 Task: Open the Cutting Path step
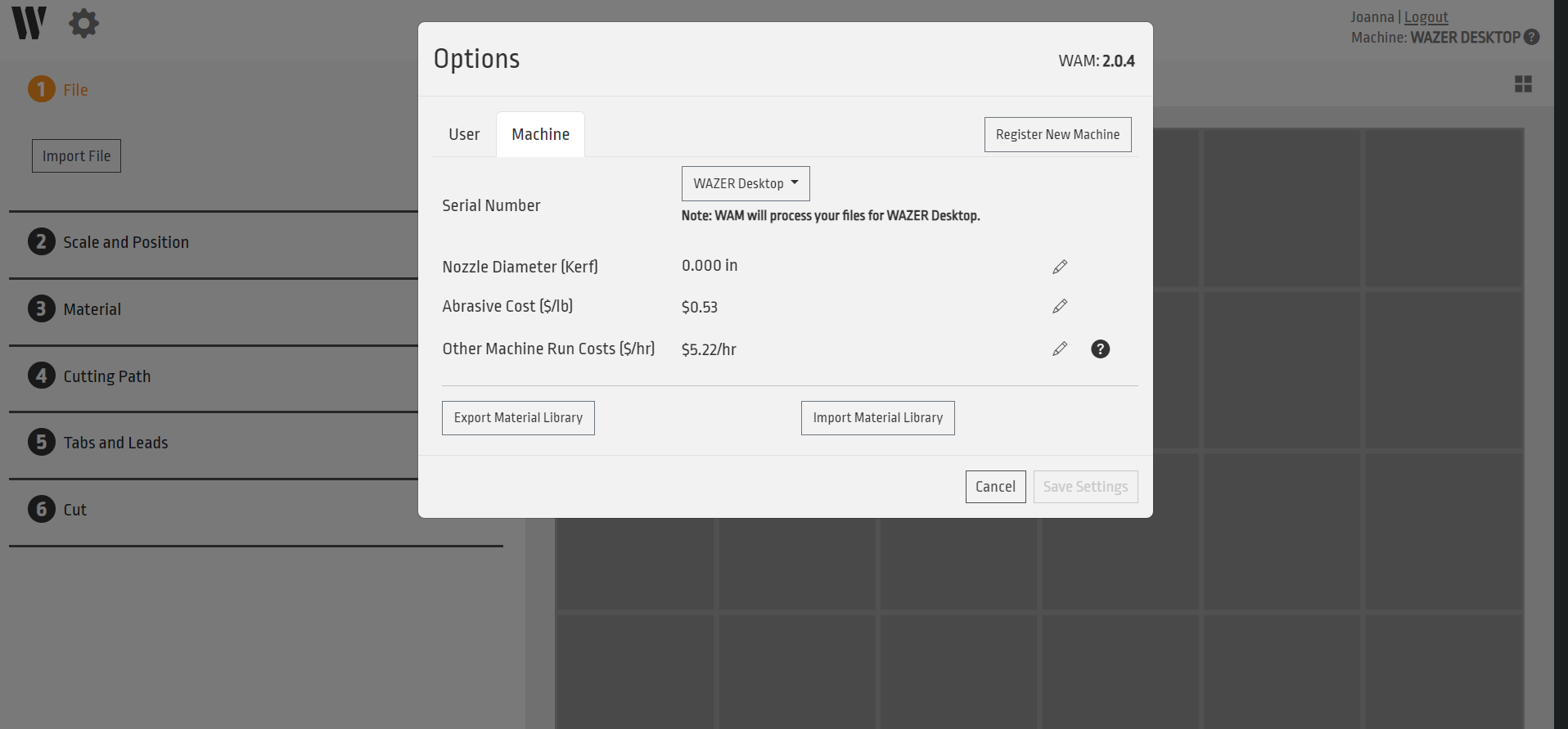click(107, 376)
